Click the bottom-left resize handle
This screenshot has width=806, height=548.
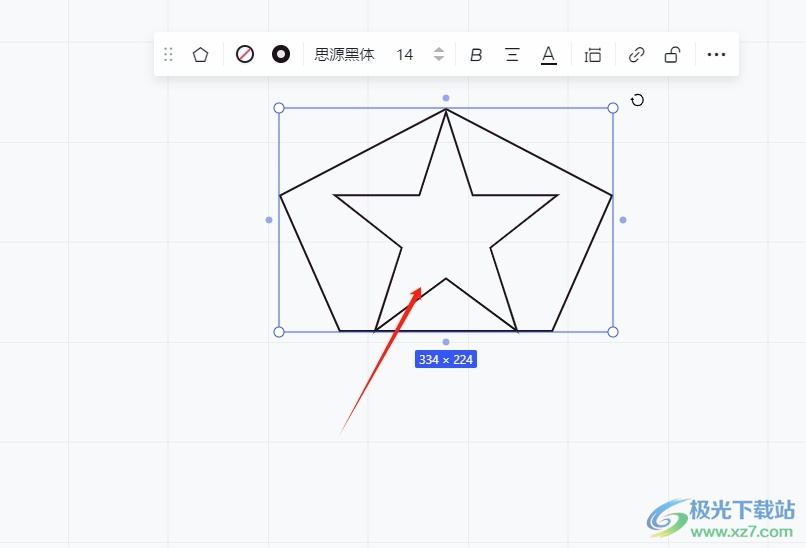coord(279,332)
